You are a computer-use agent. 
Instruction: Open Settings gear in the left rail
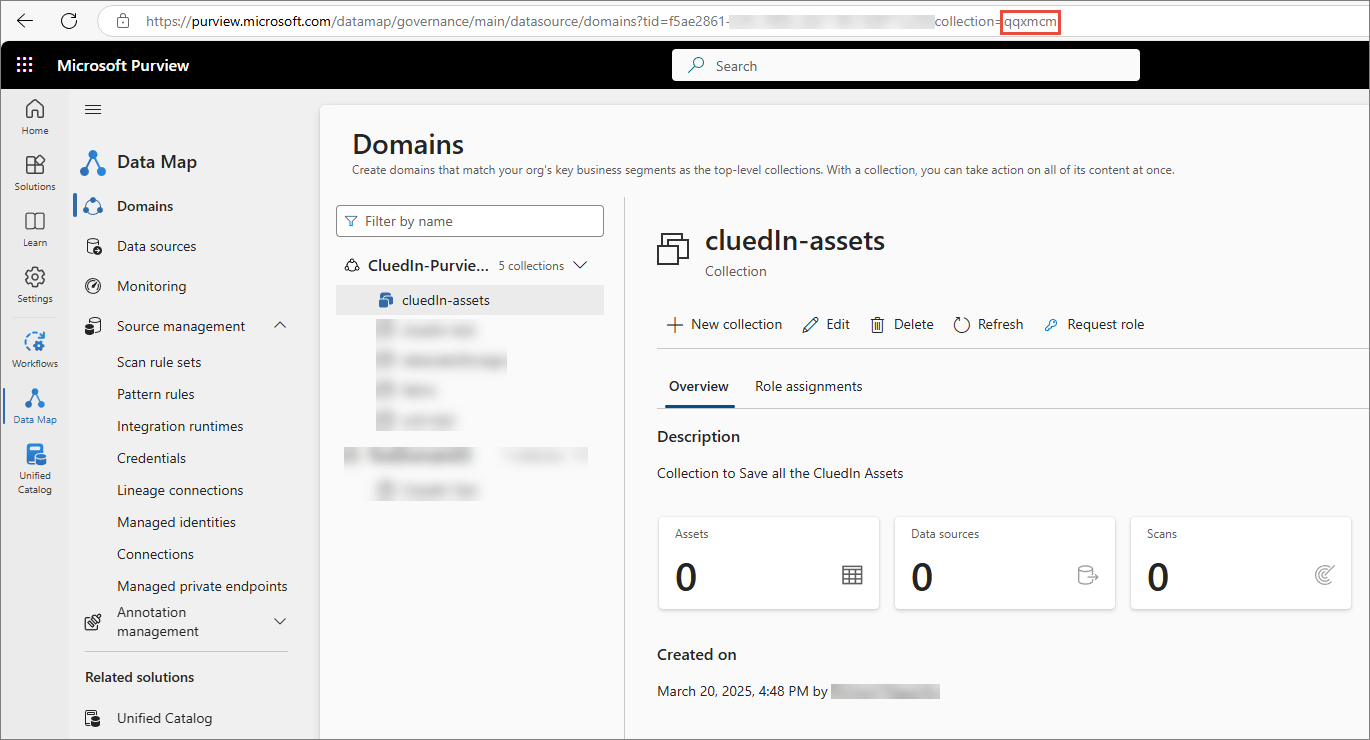35,284
